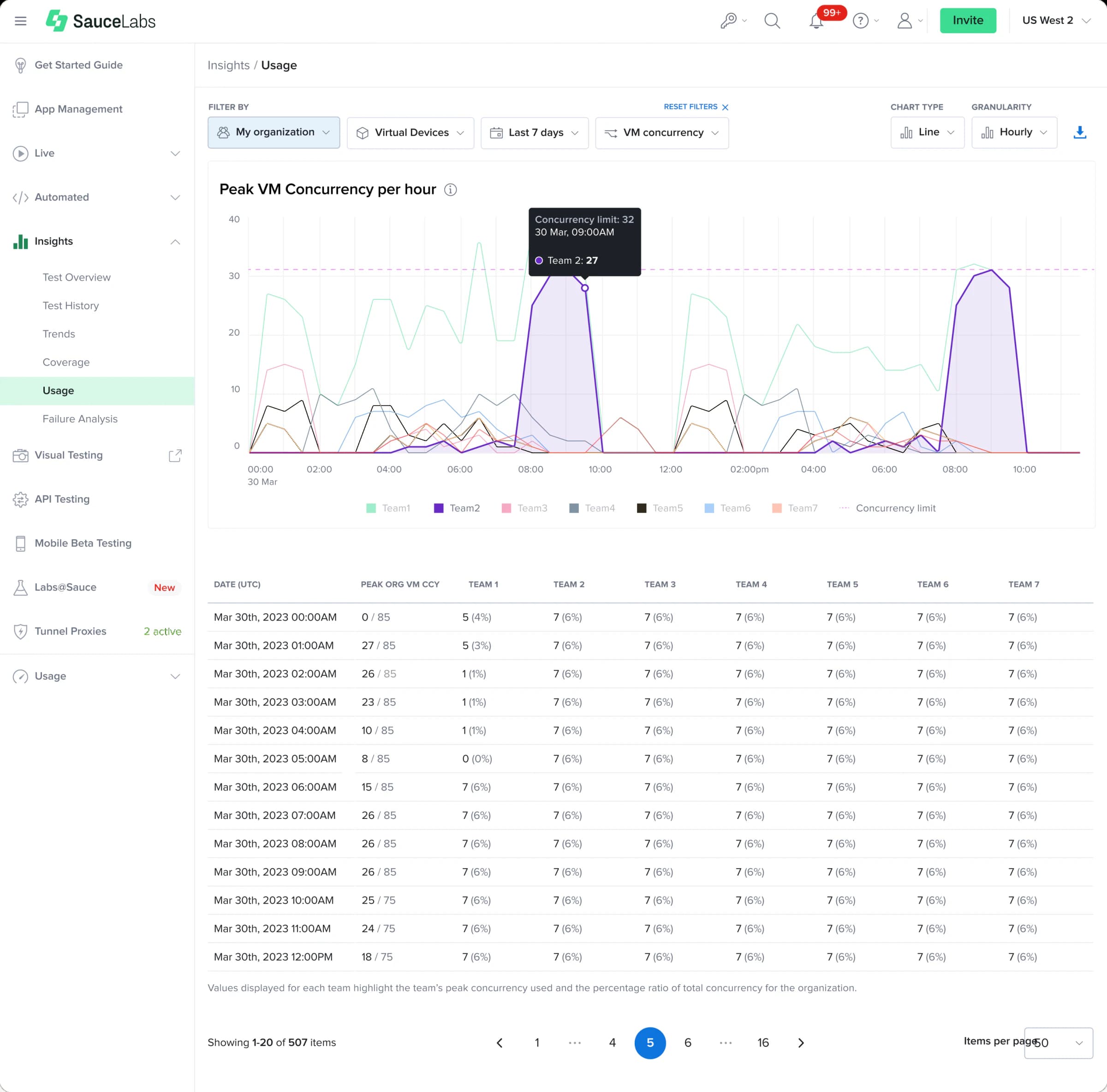
Task: Toggle Team5 series in chart legend
Action: [x=660, y=508]
